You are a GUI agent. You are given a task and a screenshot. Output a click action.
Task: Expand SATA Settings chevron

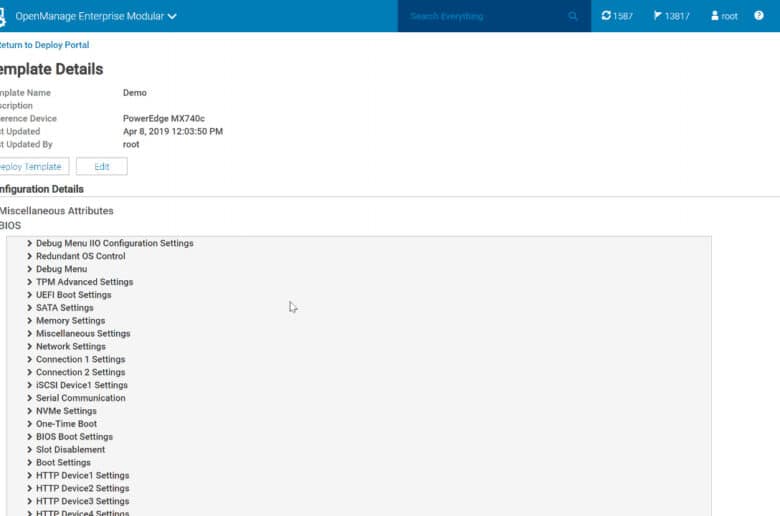[x=29, y=308]
